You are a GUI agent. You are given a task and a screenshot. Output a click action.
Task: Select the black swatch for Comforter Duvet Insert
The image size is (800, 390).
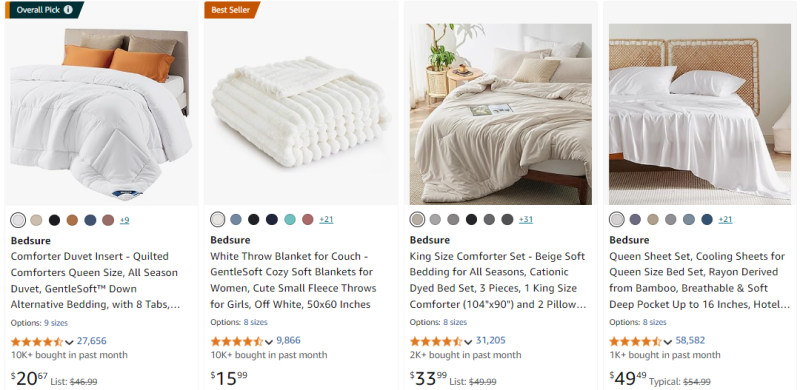[x=54, y=221]
